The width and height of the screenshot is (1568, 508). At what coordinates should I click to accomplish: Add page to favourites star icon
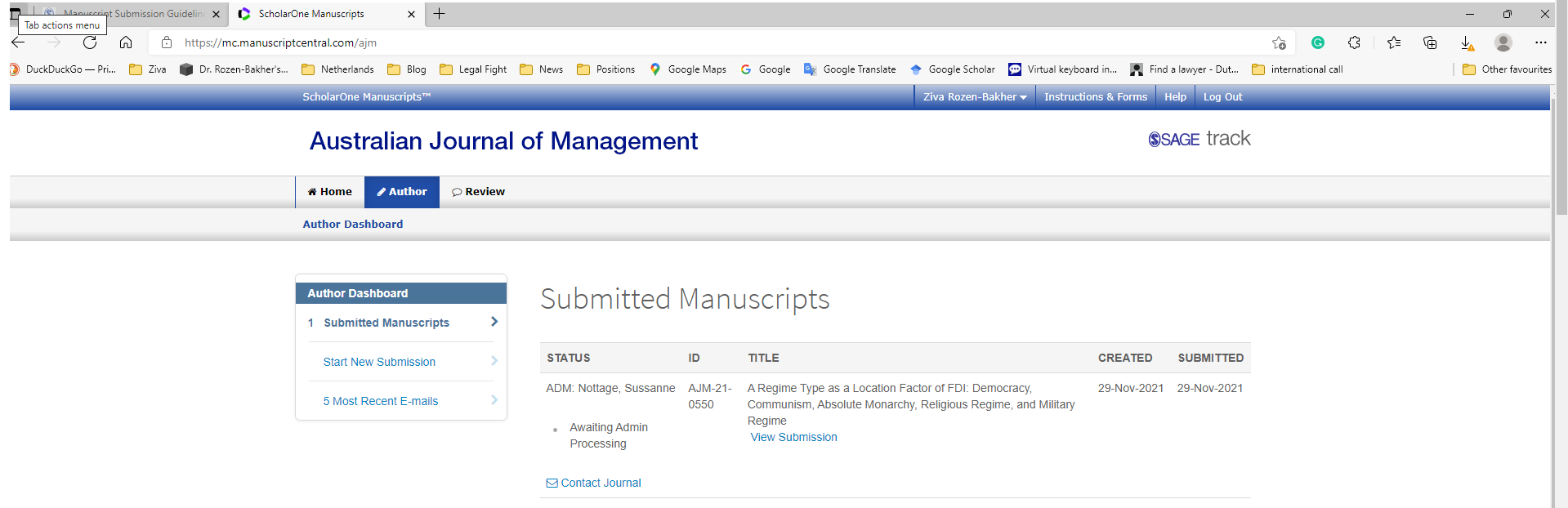click(1279, 42)
